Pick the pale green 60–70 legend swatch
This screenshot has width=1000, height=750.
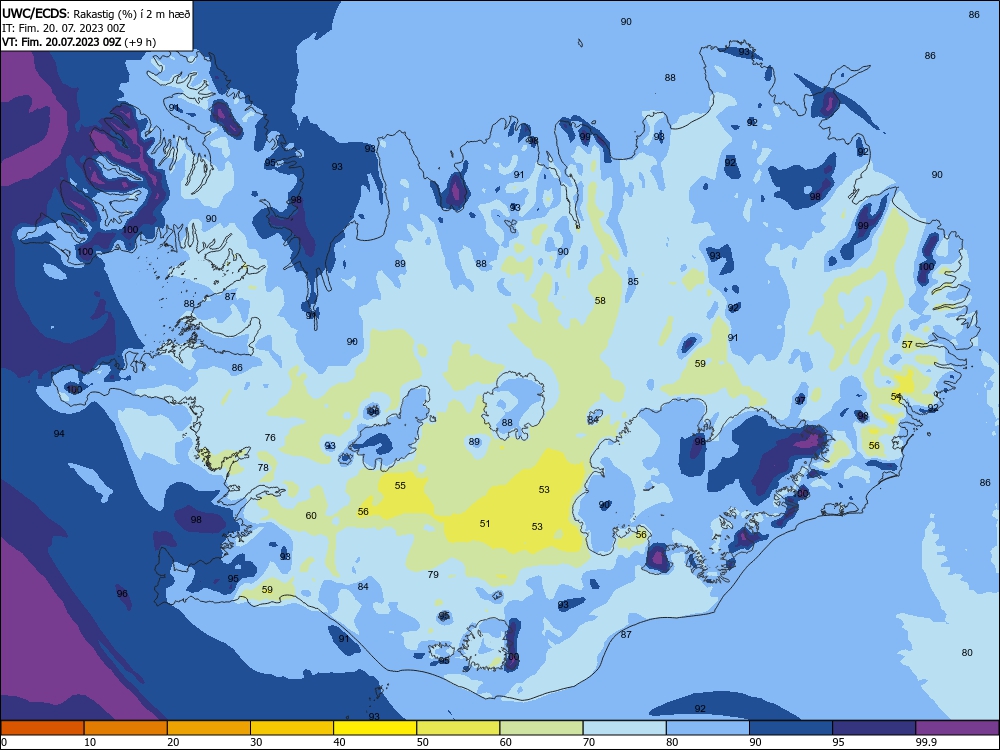(x=541, y=728)
